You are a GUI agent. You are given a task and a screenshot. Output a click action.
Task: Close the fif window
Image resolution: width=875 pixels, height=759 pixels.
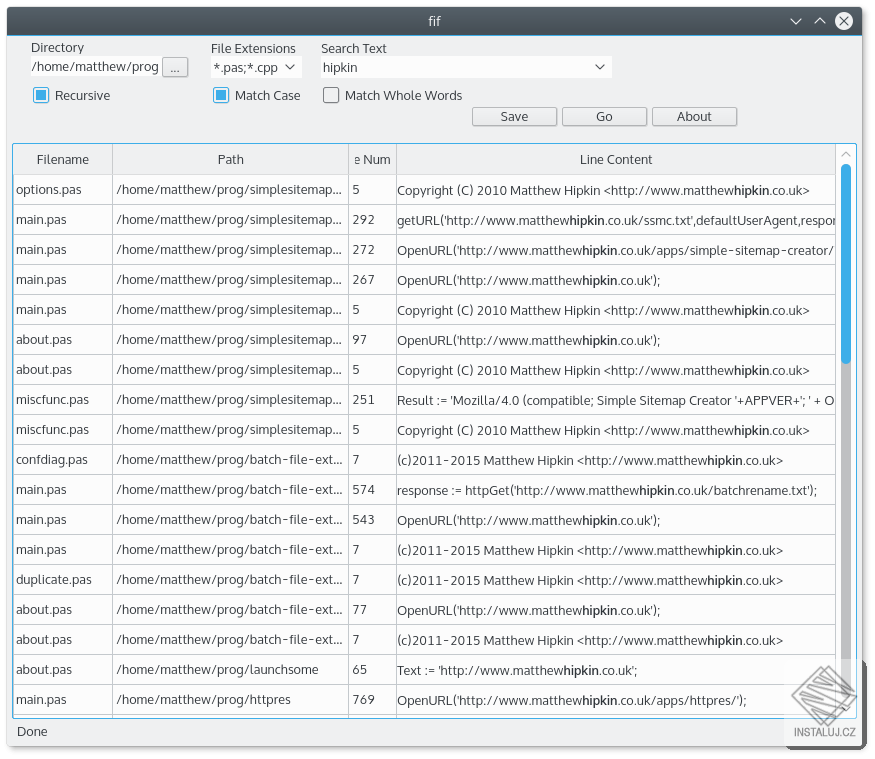[x=844, y=21]
